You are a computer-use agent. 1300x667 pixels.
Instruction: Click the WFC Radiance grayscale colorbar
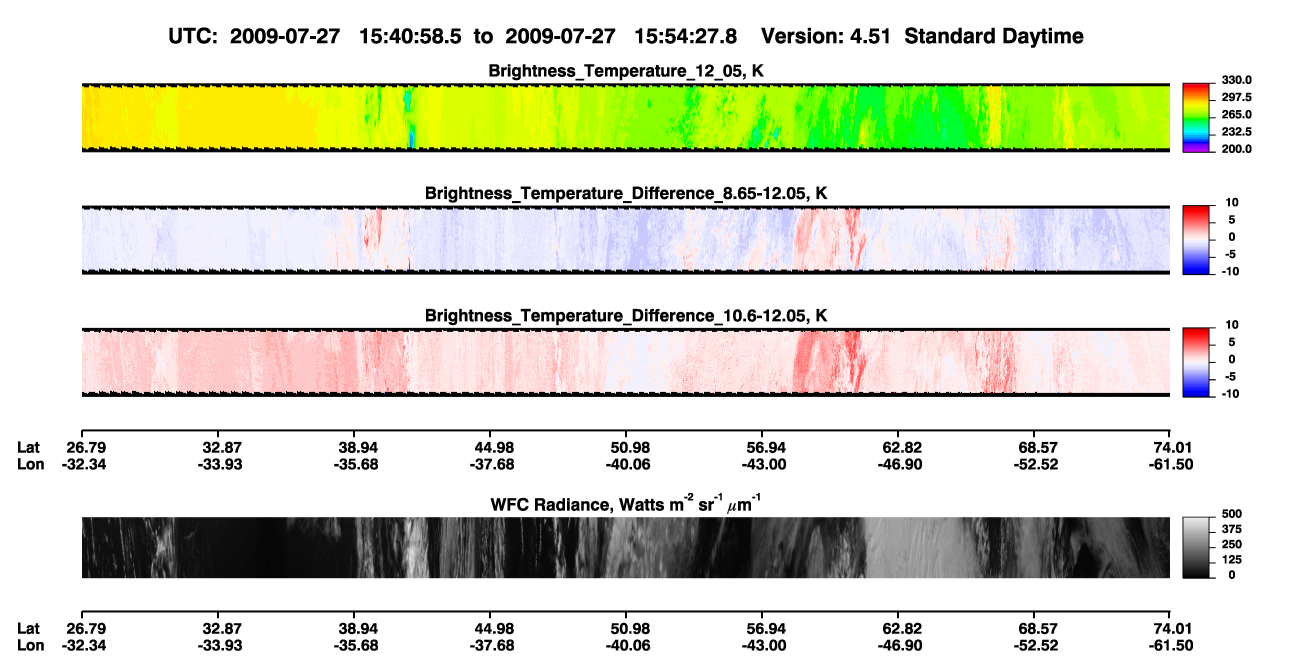1197,547
